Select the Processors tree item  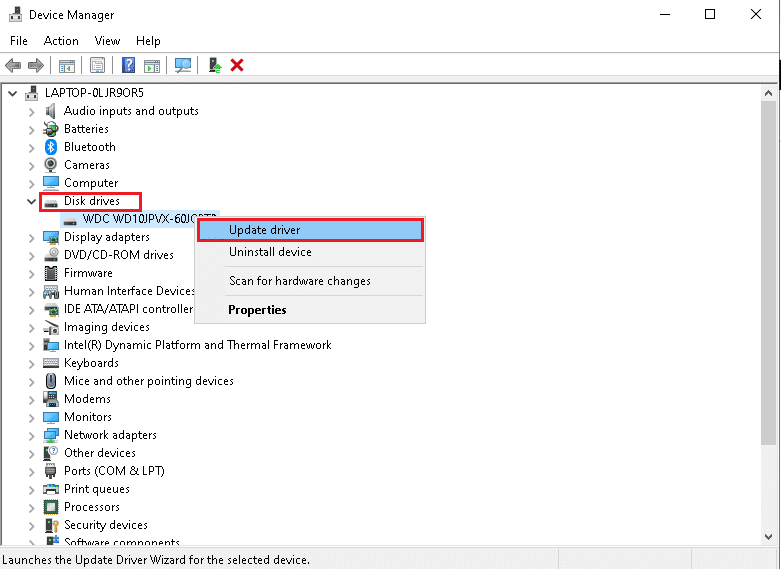(x=92, y=507)
